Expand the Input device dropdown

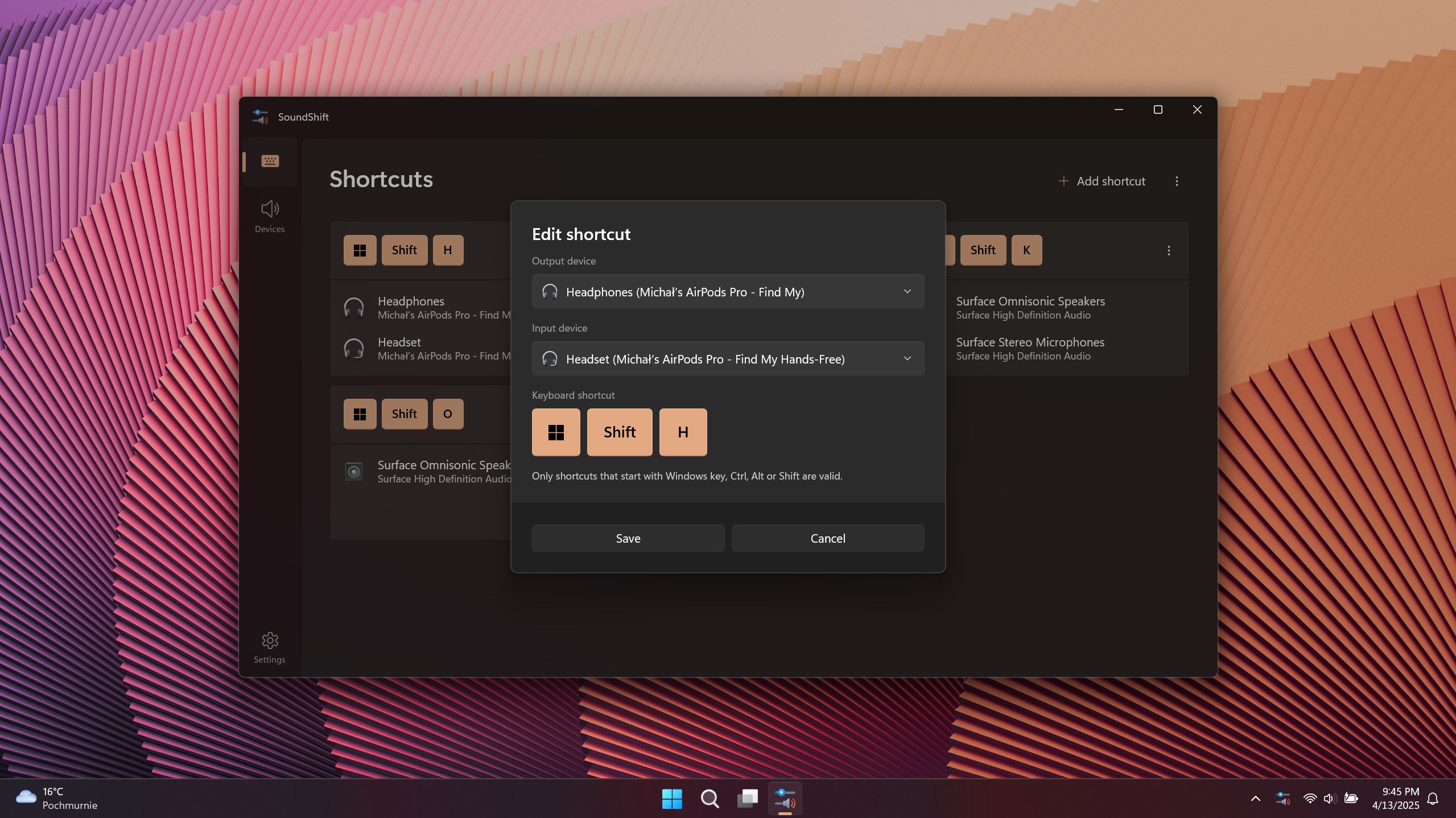[x=728, y=359]
